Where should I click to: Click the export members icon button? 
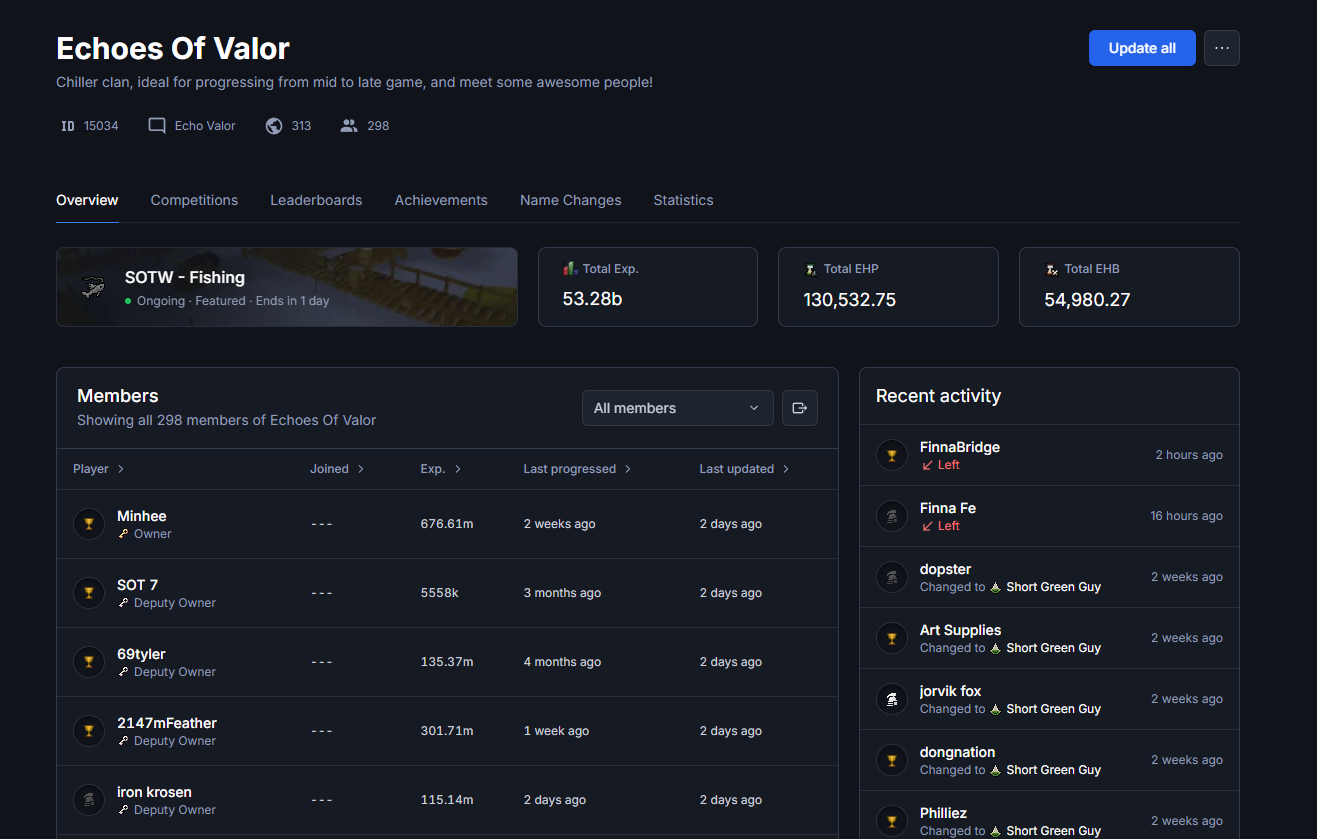[799, 408]
